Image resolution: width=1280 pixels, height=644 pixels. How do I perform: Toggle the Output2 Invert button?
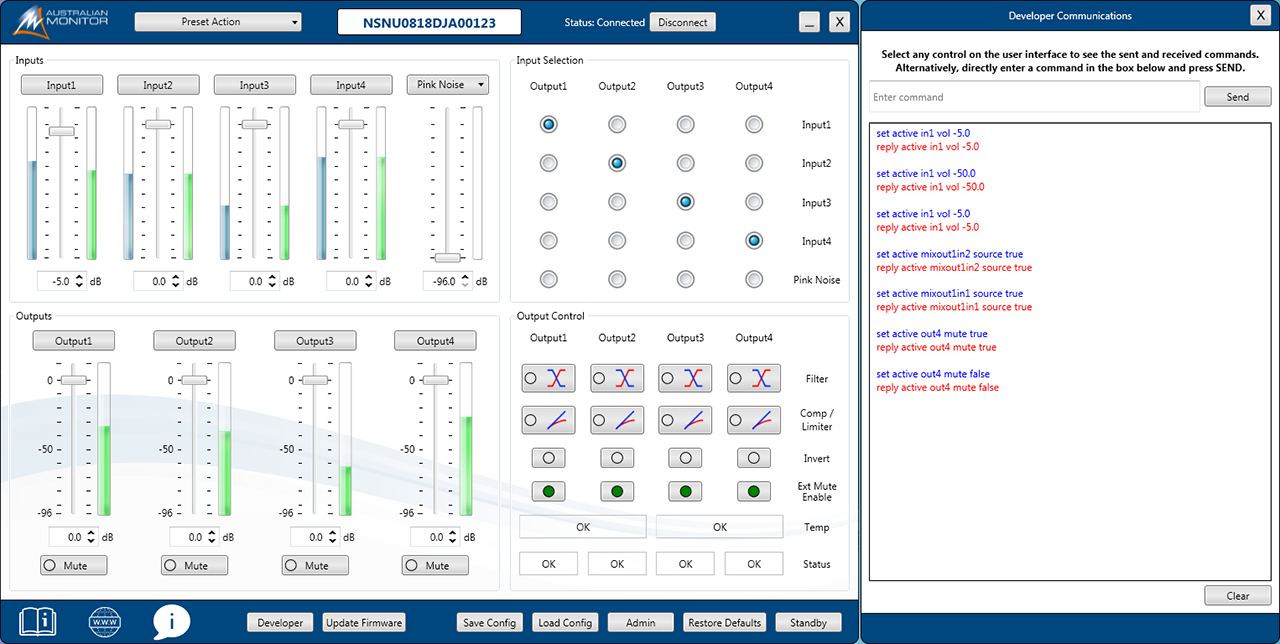coord(617,458)
